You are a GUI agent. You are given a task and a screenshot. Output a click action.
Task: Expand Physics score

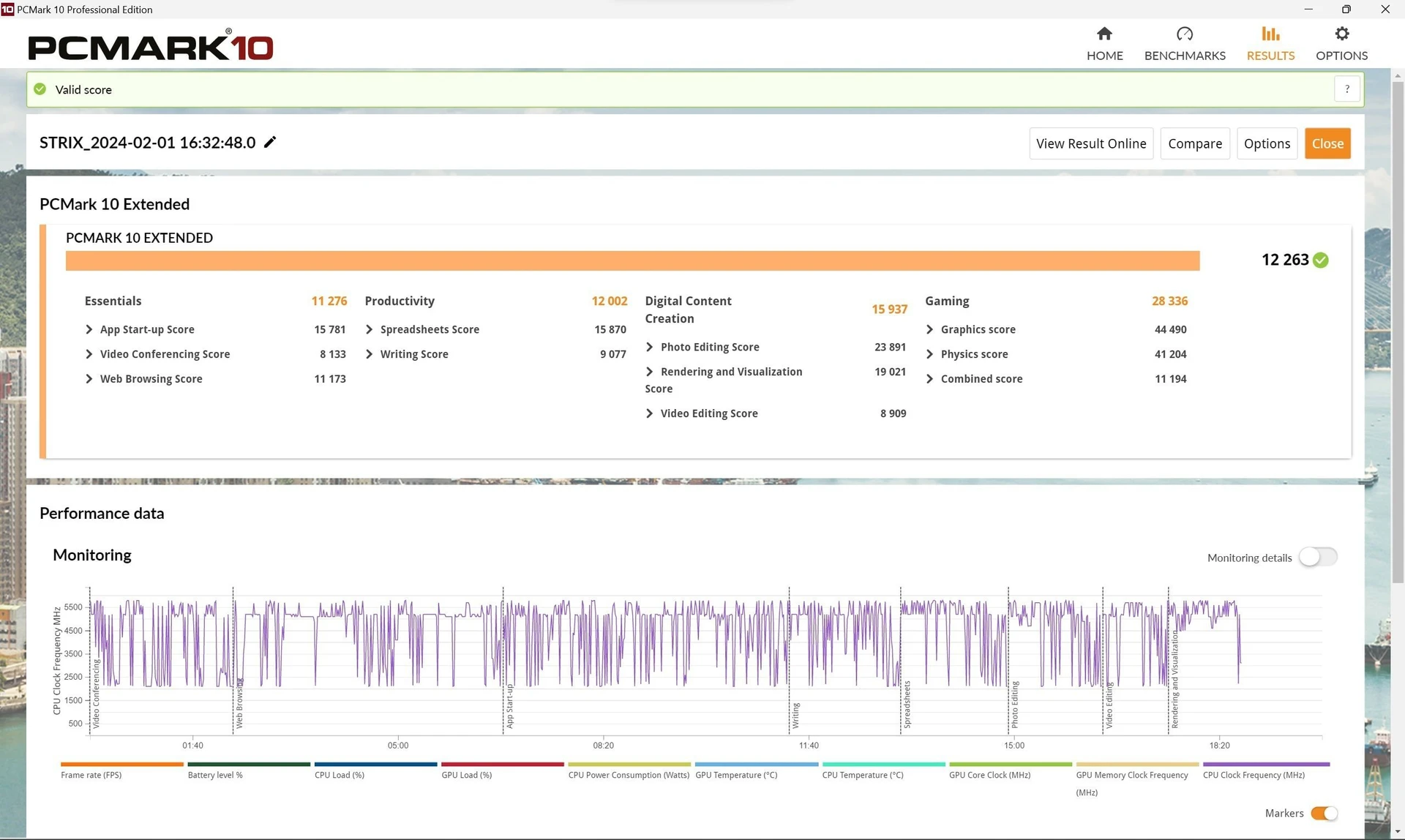point(929,354)
